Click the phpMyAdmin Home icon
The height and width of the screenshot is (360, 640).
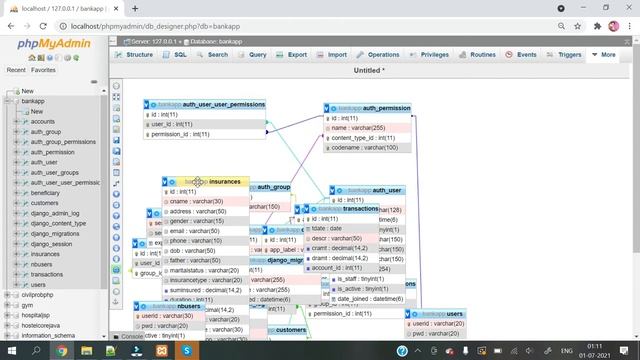32,58
